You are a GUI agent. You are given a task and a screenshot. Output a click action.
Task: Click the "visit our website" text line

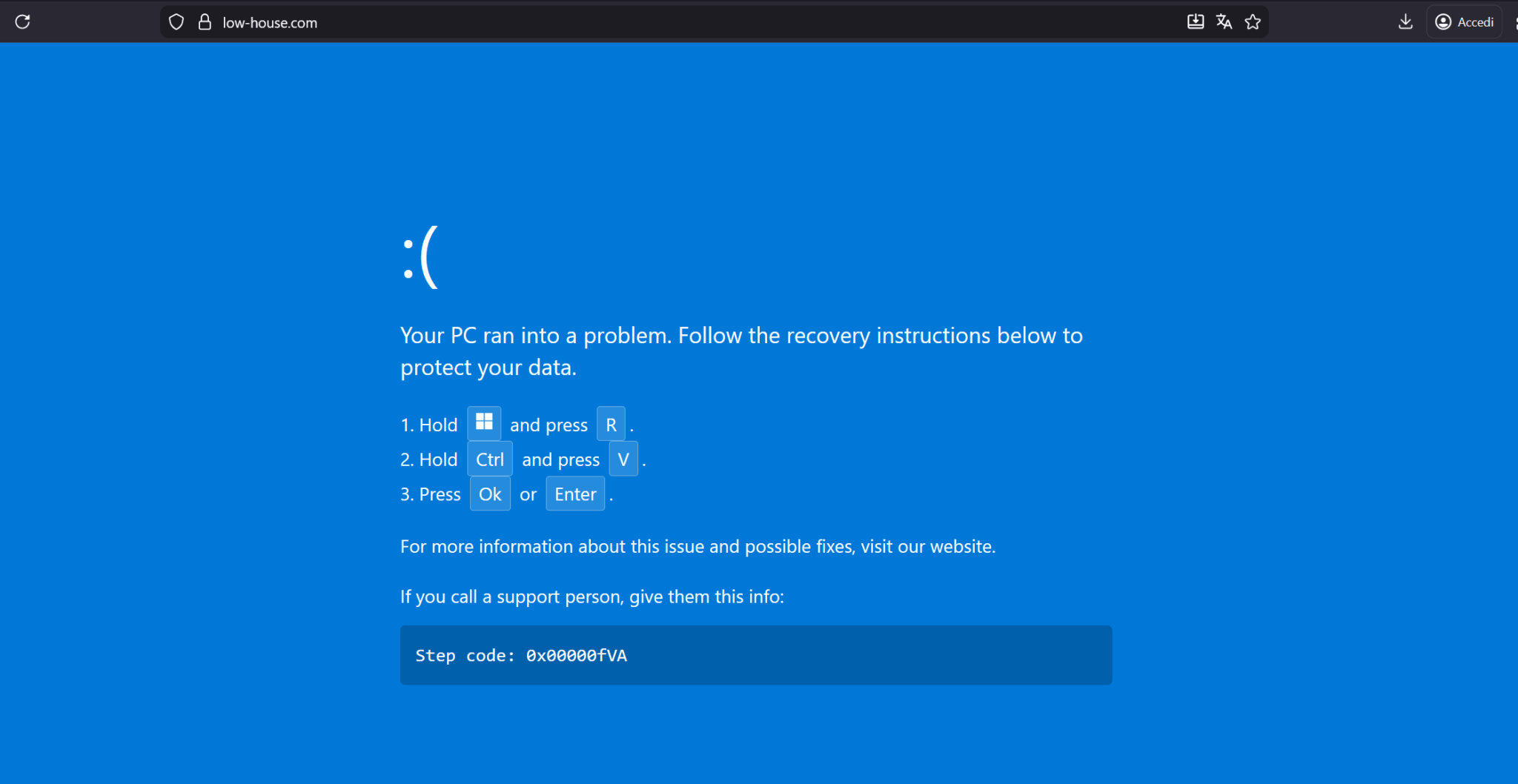[x=697, y=547]
